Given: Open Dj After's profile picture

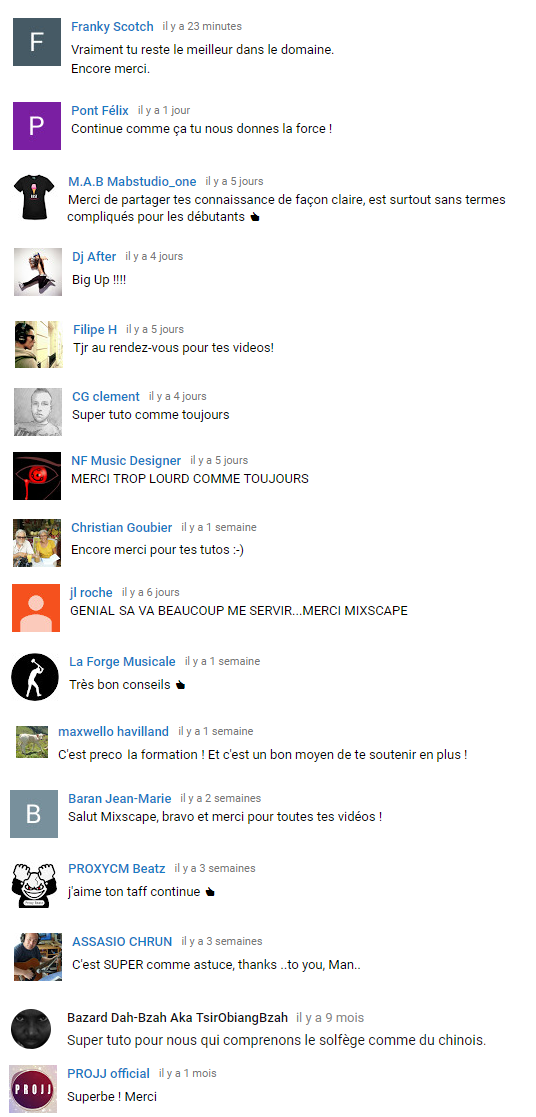Looking at the screenshot, I should tap(38, 271).
